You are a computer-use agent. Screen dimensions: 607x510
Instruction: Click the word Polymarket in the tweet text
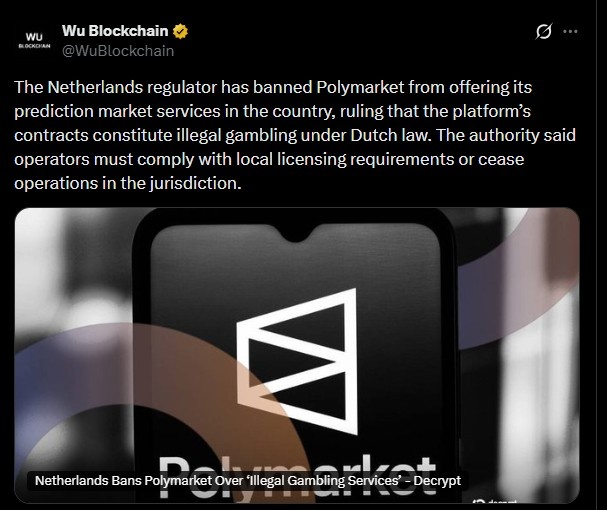(360, 87)
